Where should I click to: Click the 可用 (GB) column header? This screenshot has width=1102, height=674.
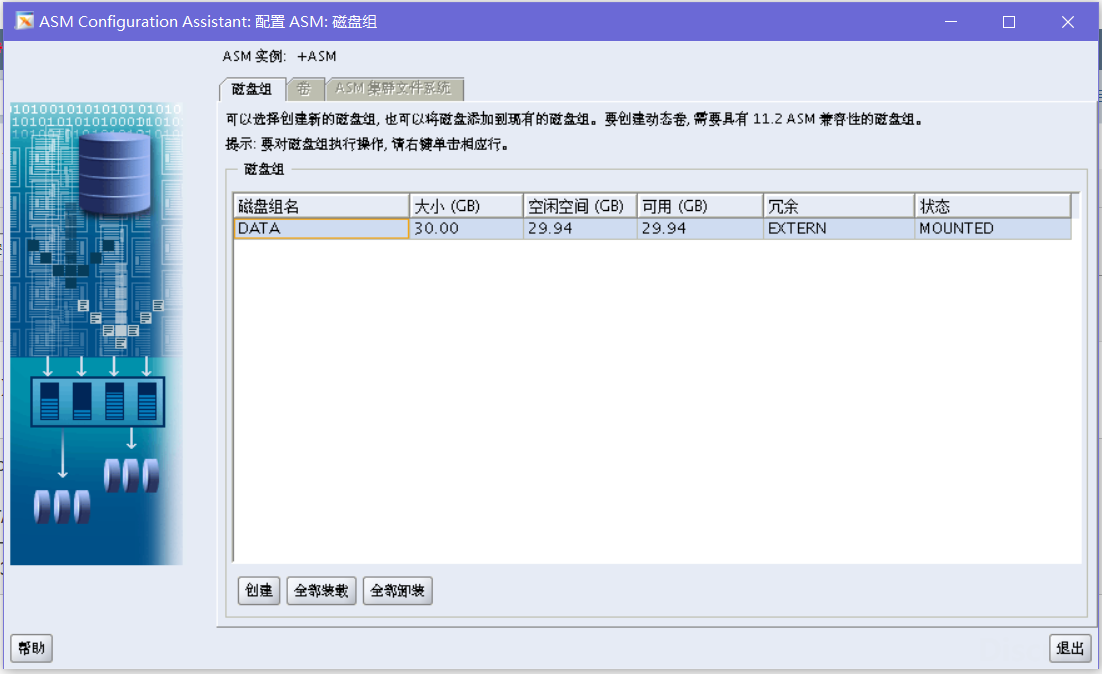(700, 206)
